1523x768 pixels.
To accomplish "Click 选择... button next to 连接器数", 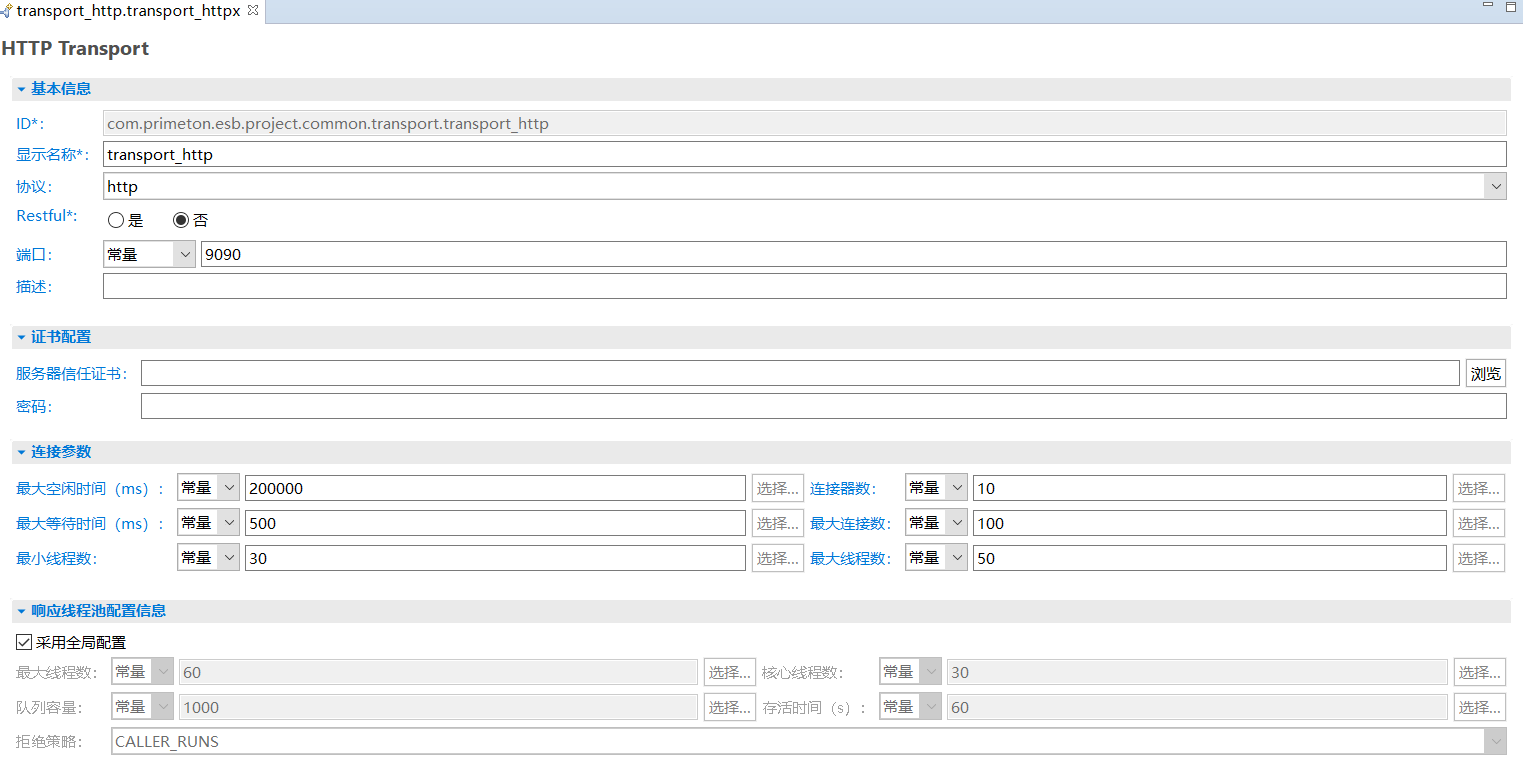I will [1478, 488].
